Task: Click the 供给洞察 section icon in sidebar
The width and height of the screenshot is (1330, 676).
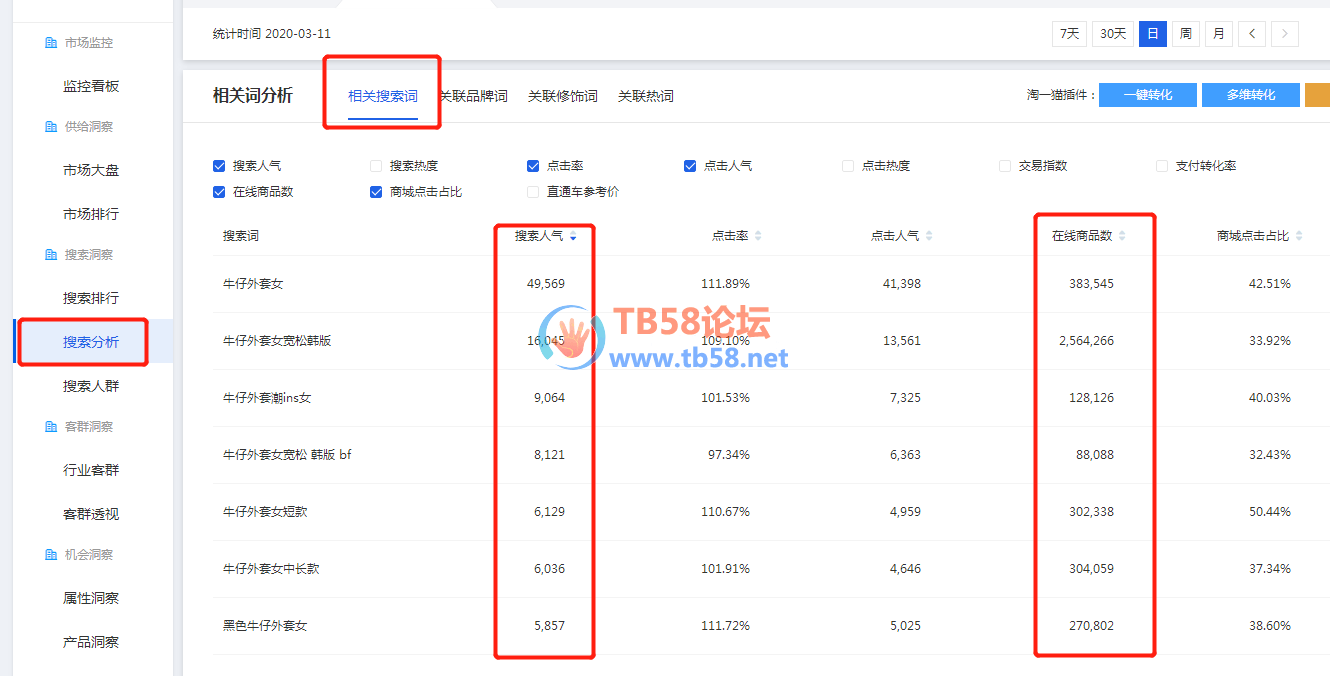Action: pyautogui.click(x=51, y=127)
